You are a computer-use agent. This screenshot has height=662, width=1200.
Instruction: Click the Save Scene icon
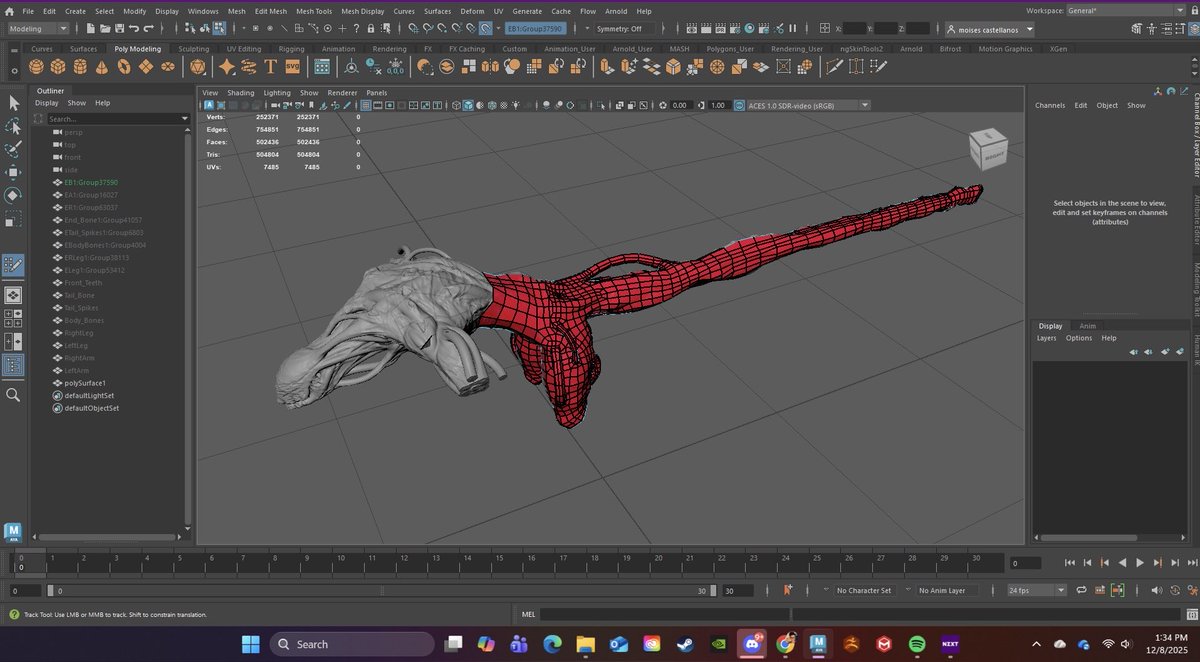(119, 28)
